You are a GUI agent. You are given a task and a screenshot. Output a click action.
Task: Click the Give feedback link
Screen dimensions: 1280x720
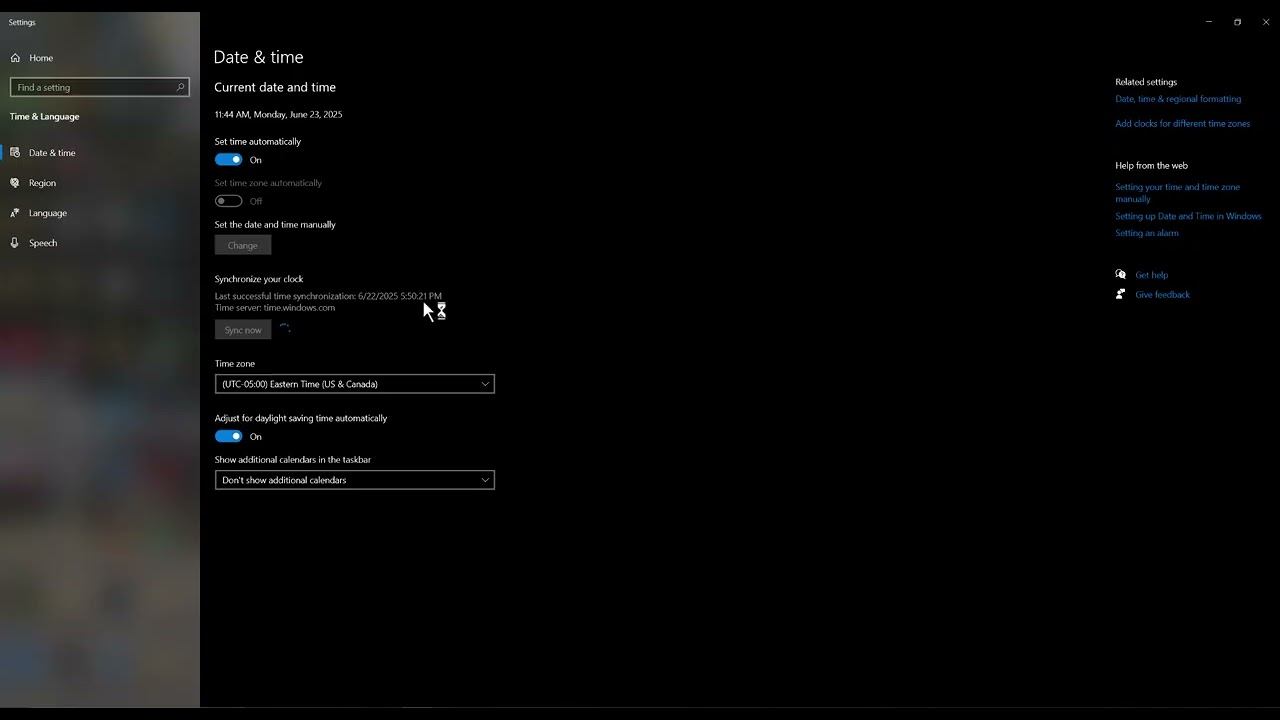click(x=1163, y=295)
